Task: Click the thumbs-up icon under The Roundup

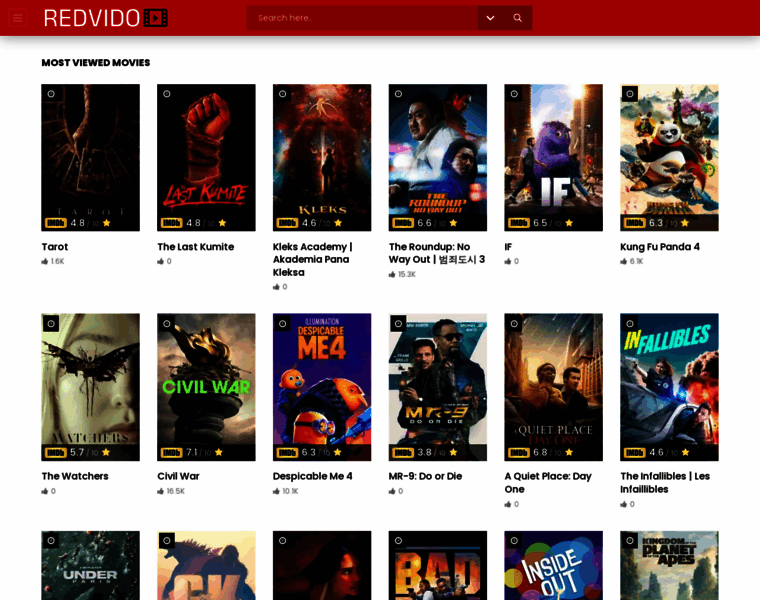Action: (x=392, y=274)
